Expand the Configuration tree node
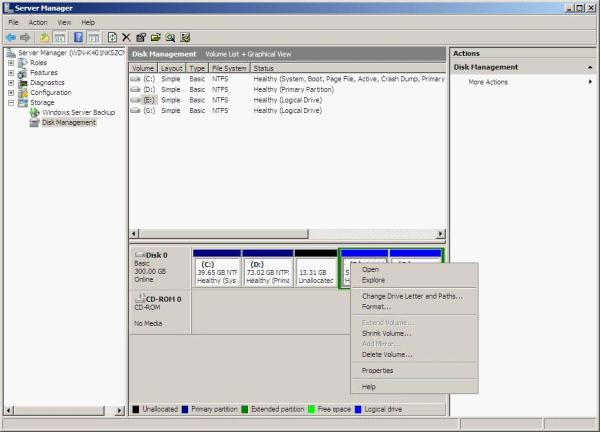 pos(11,93)
